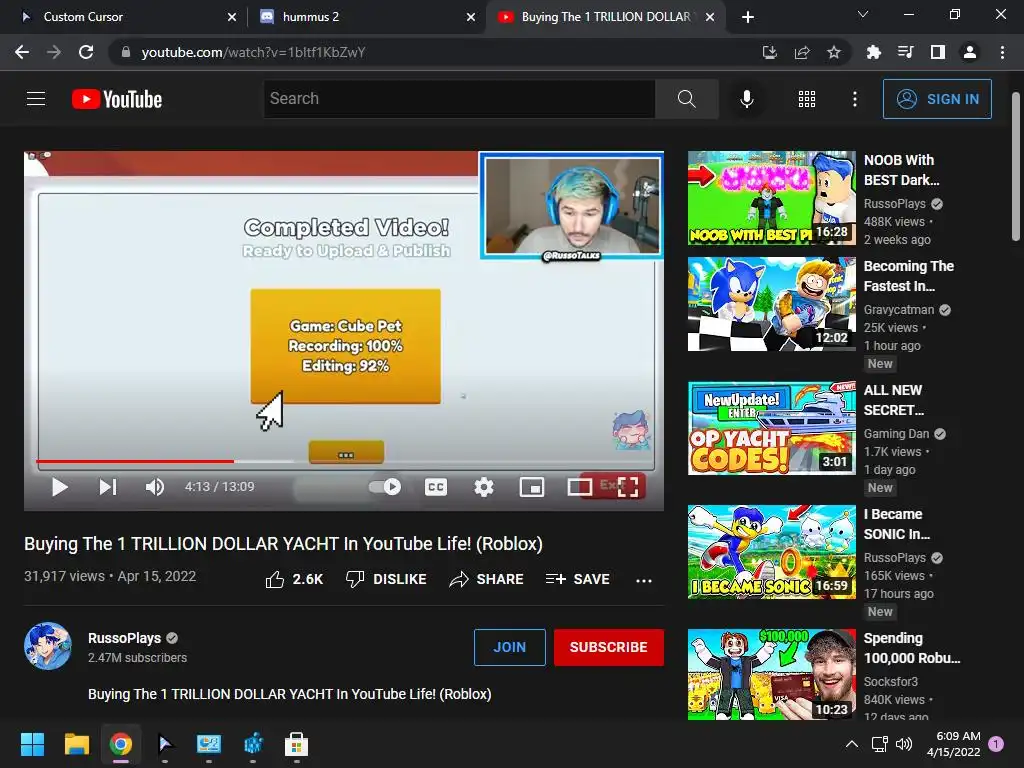Open Chrome three-dot menu

pyautogui.click(x=1002, y=52)
